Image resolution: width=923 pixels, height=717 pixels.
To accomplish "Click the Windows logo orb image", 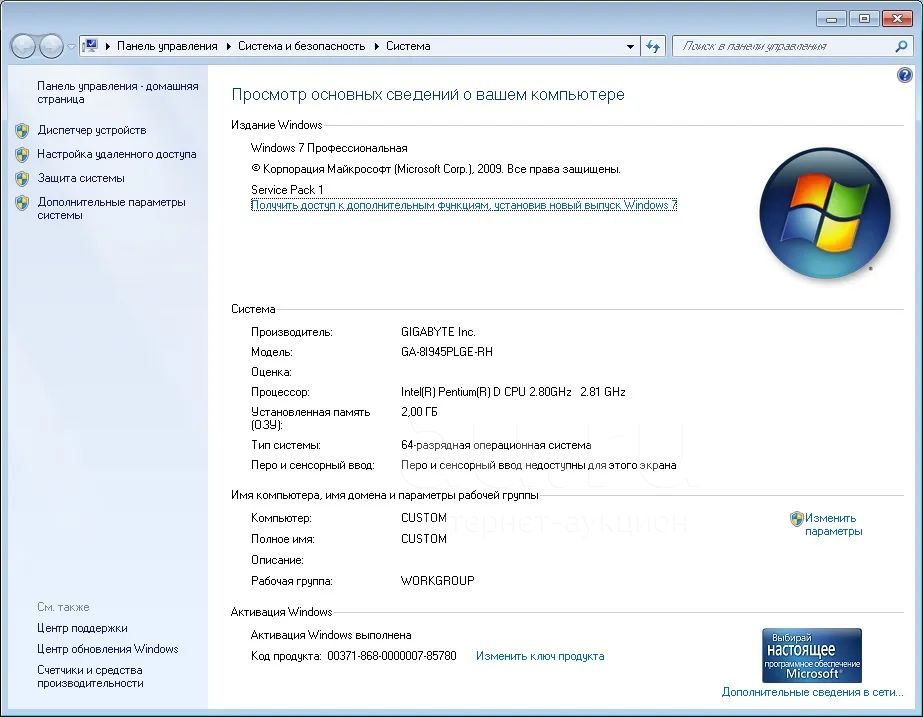I will [x=825, y=213].
